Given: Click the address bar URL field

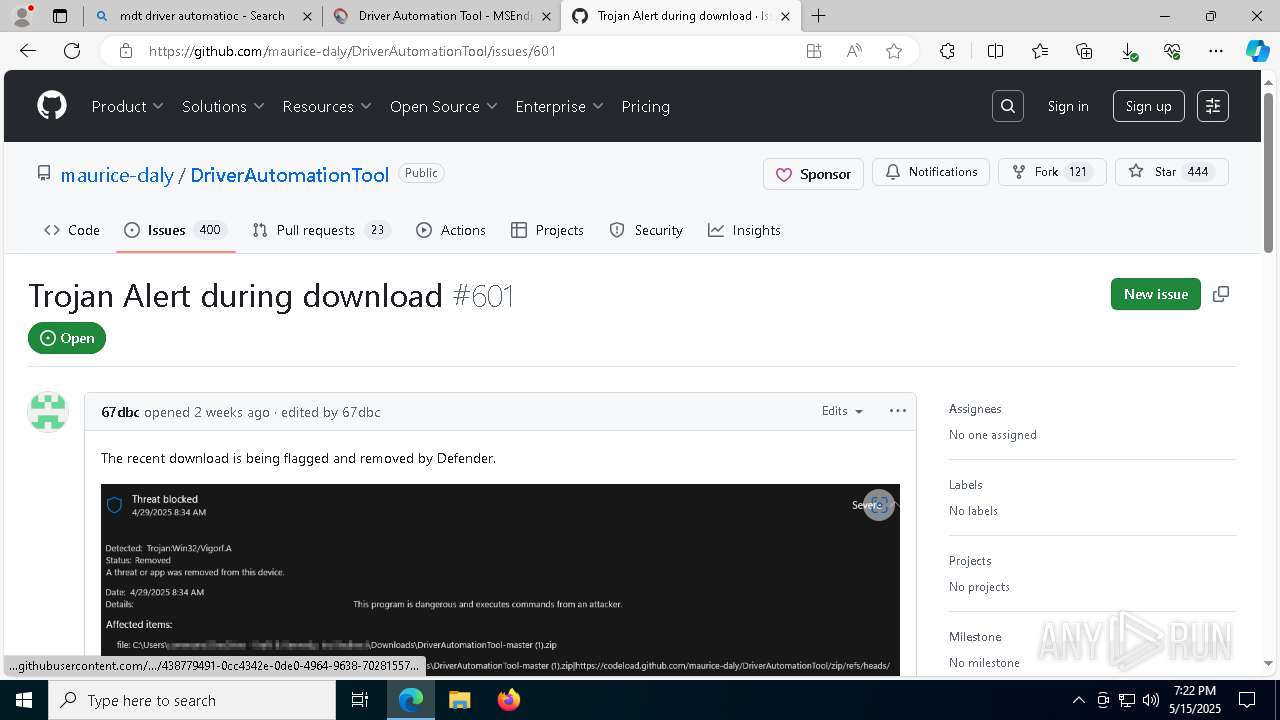Looking at the screenshot, I should [470, 51].
